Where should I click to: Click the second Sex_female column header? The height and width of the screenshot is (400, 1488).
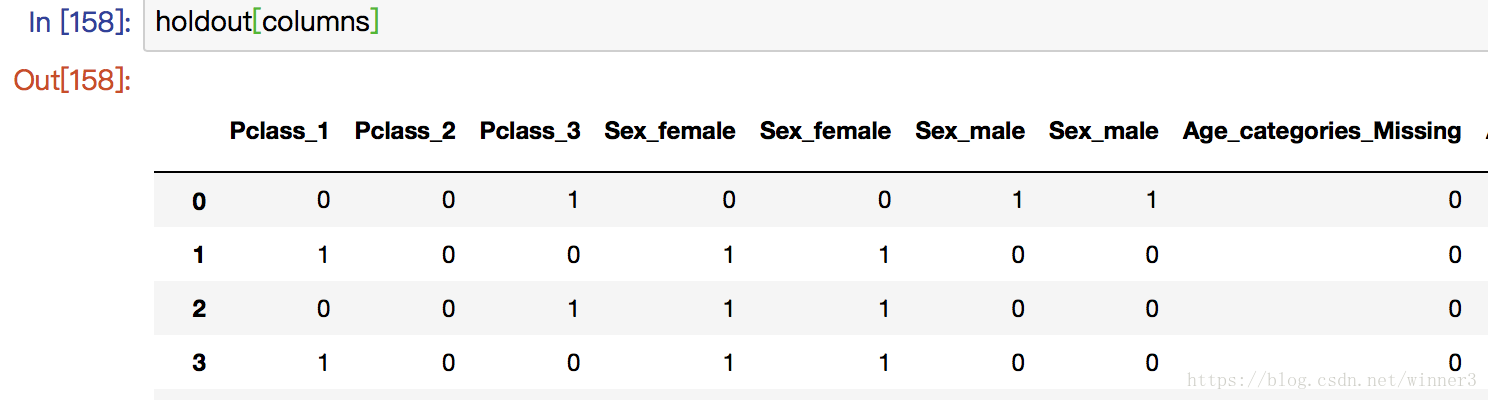tap(825, 131)
